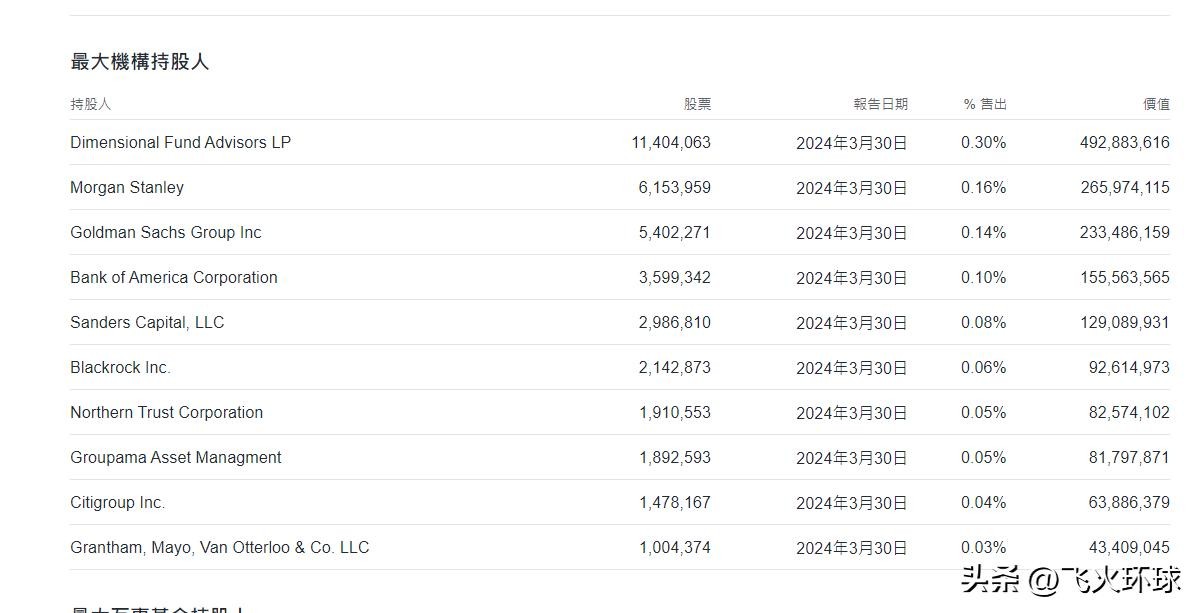Click the 头条 @飞火环球 watermark
Screen dimensions: 1200x613
(x=1070, y=579)
